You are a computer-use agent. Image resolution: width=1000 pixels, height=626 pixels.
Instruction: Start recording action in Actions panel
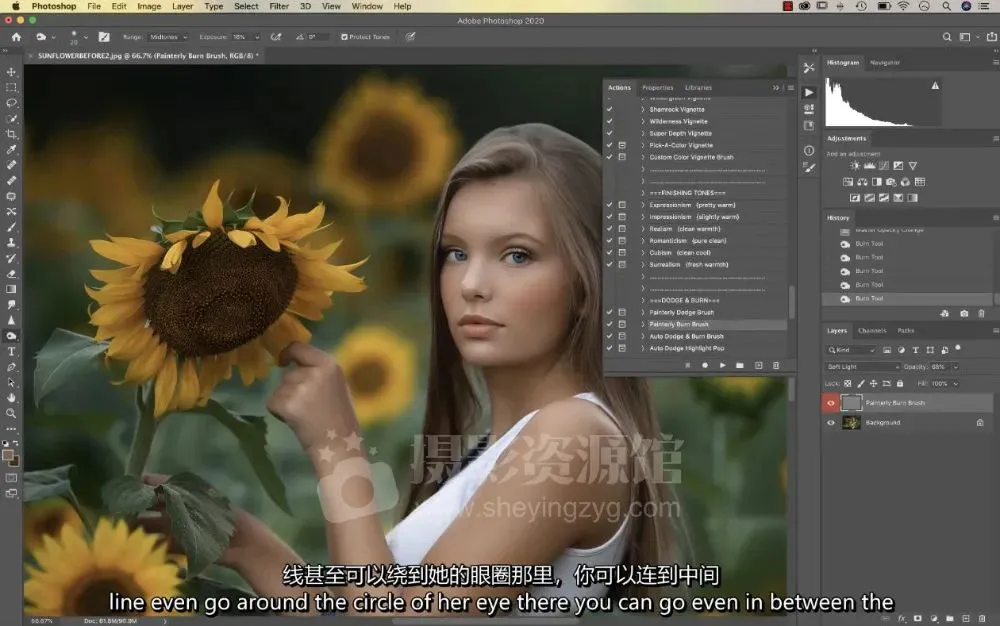(x=705, y=365)
